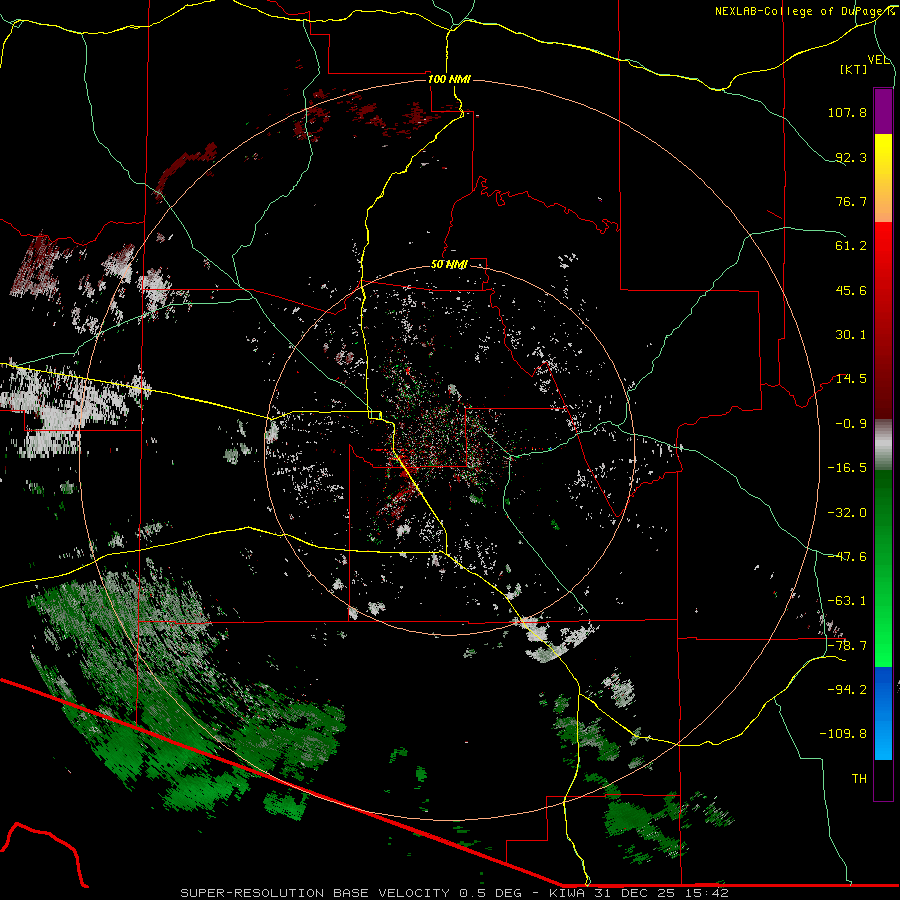Select the 61.2 scale value
Screen dimensions: 900x900
(x=851, y=246)
